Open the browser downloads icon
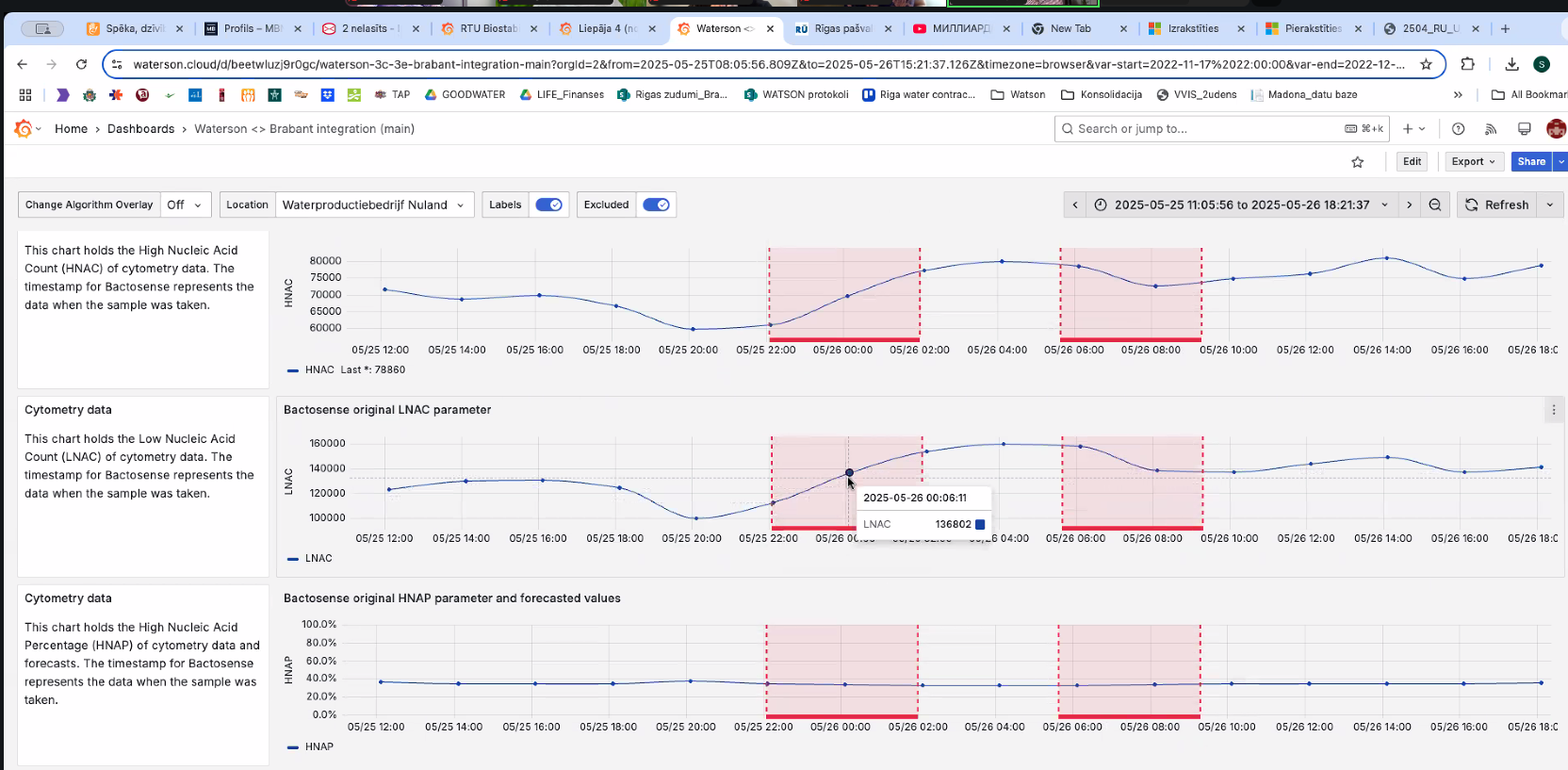Viewport: 1568px width, 770px height. (1511, 64)
